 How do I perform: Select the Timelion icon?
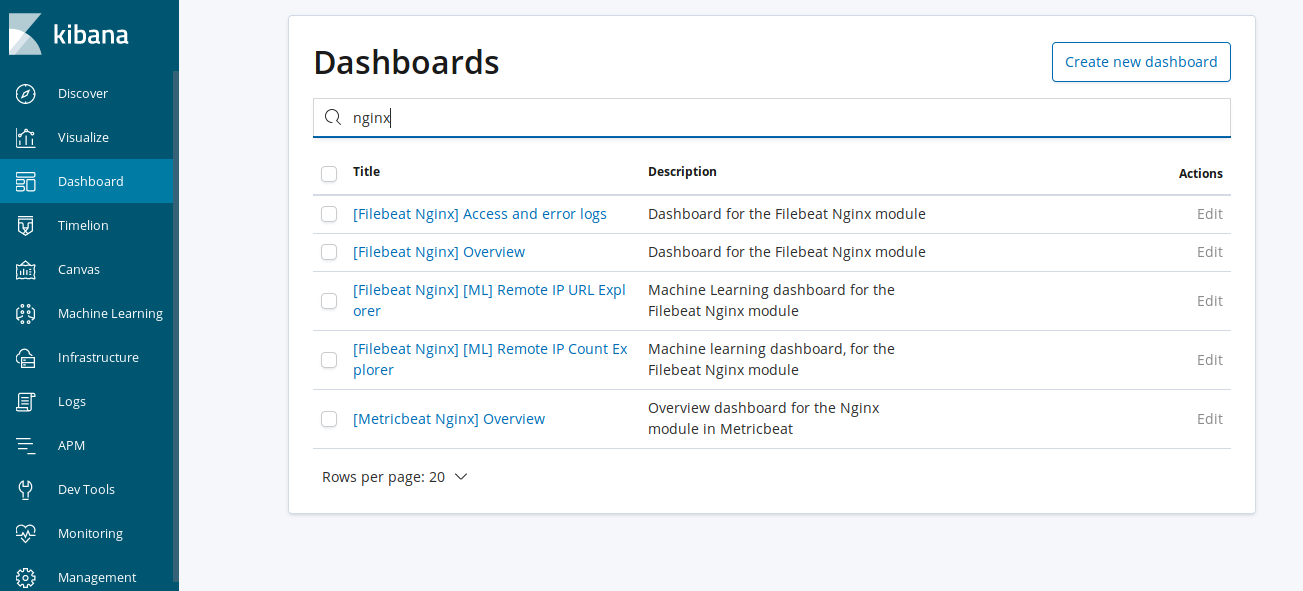[26, 225]
